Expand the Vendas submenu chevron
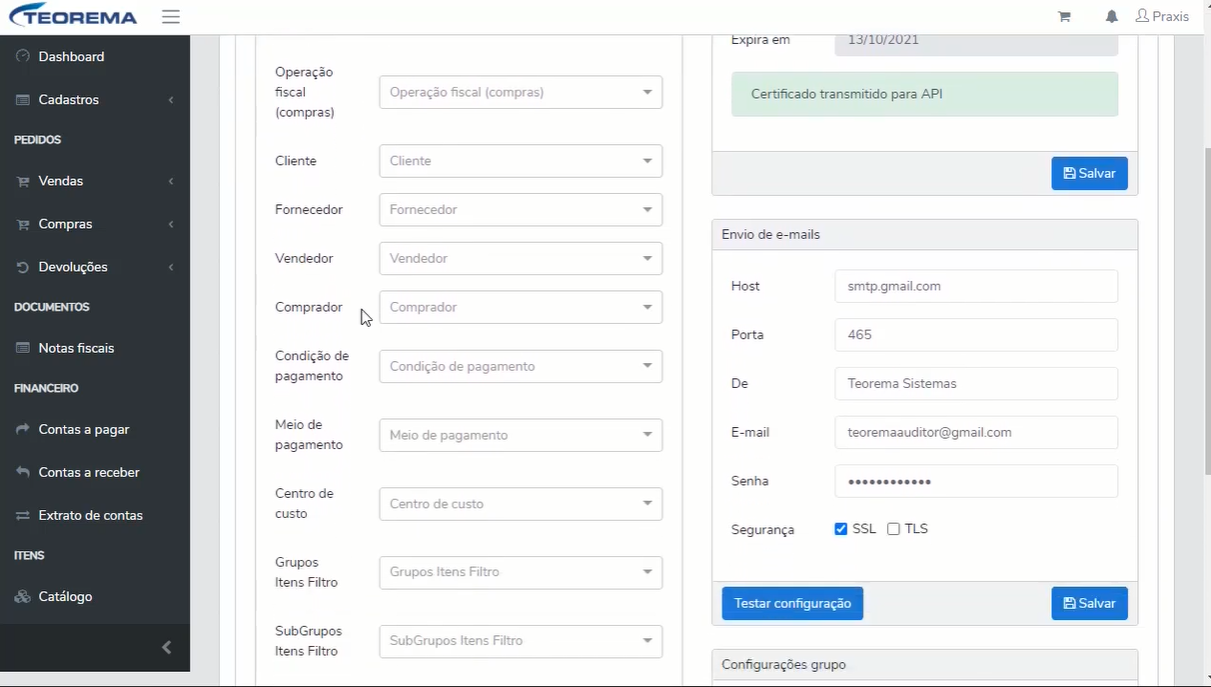The height and width of the screenshot is (687, 1211). tap(171, 182)
